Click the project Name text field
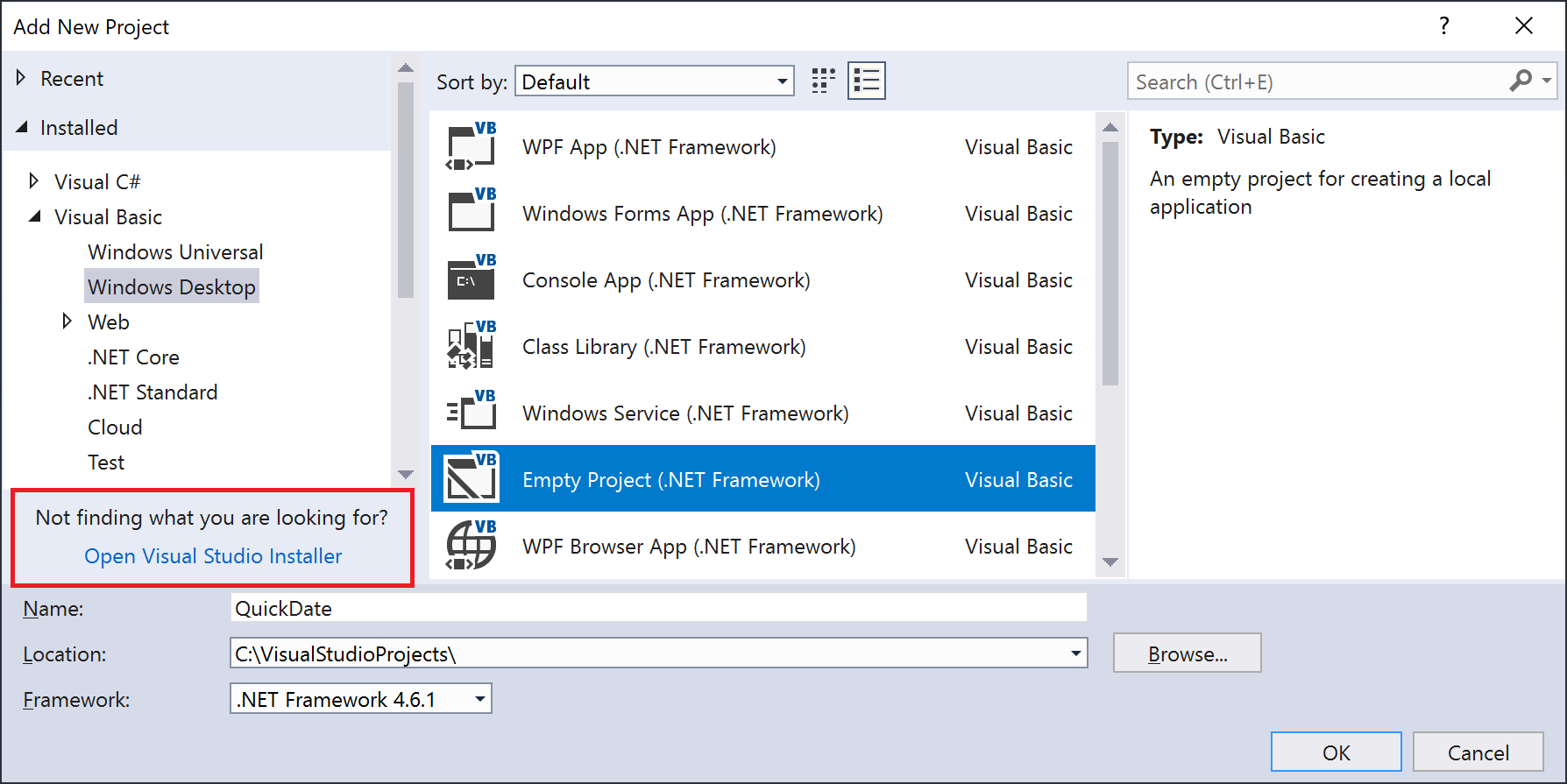The height and width of the screenshot is (784, 1567). pos(658,608)
